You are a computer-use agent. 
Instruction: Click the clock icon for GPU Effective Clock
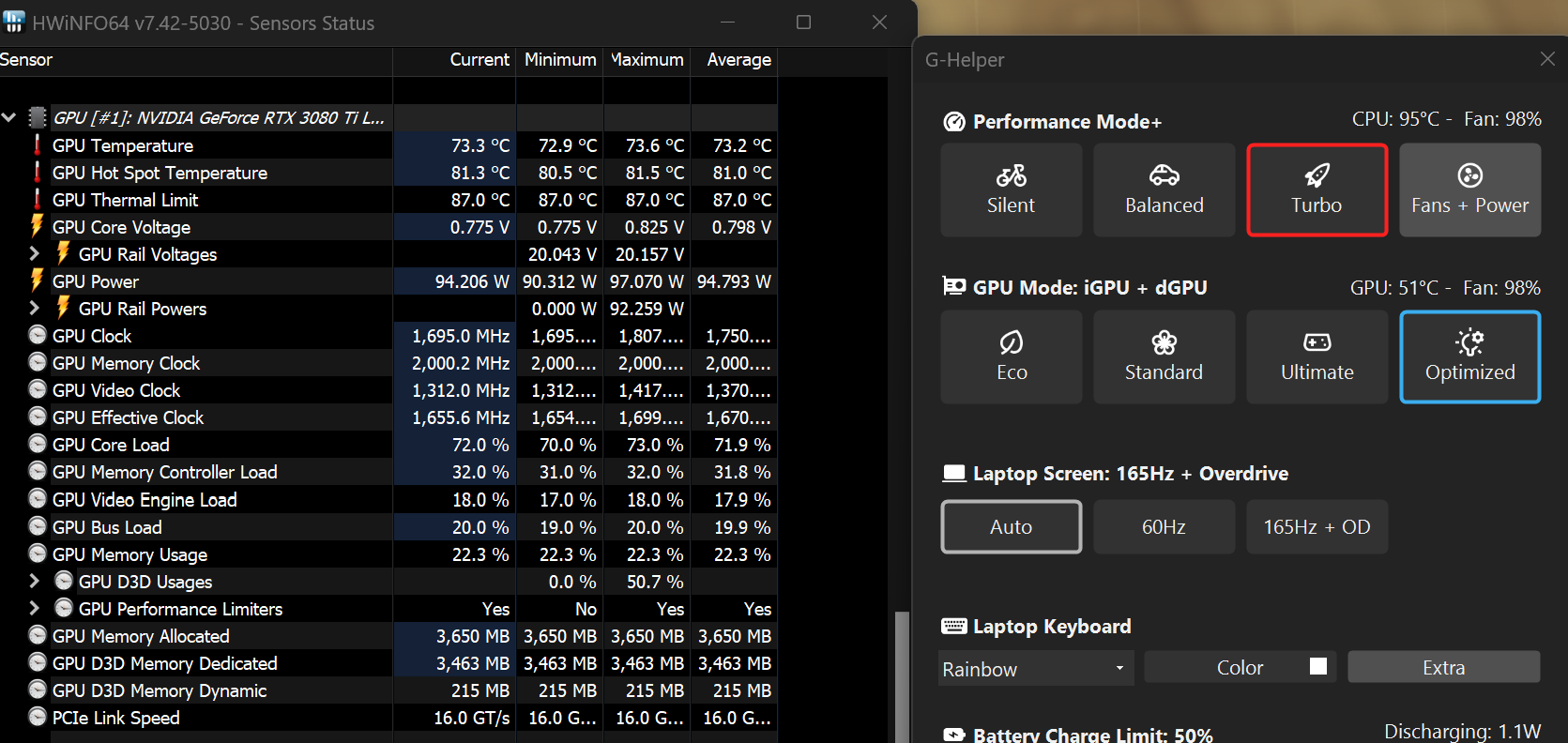38,417
